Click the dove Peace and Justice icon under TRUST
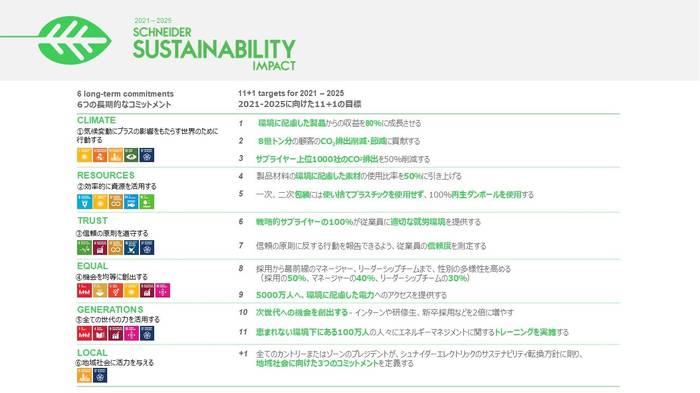 [x=131, y=247]
